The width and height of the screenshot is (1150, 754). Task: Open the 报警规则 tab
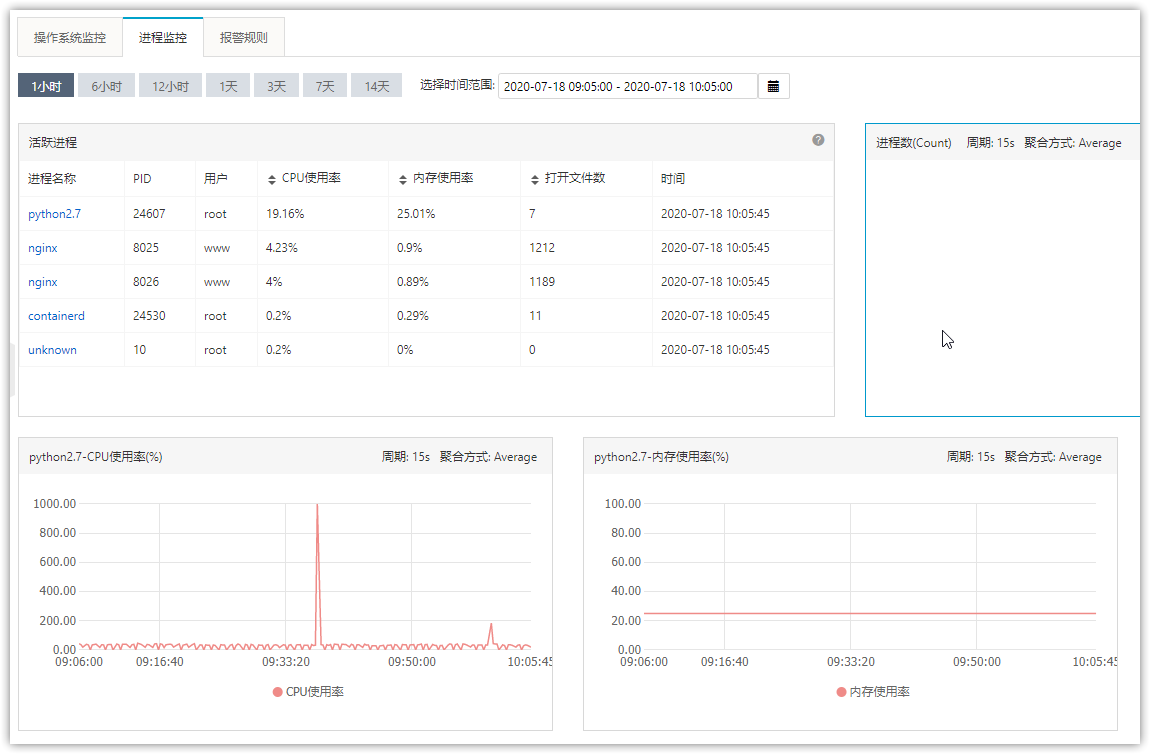tap(243, 38)
